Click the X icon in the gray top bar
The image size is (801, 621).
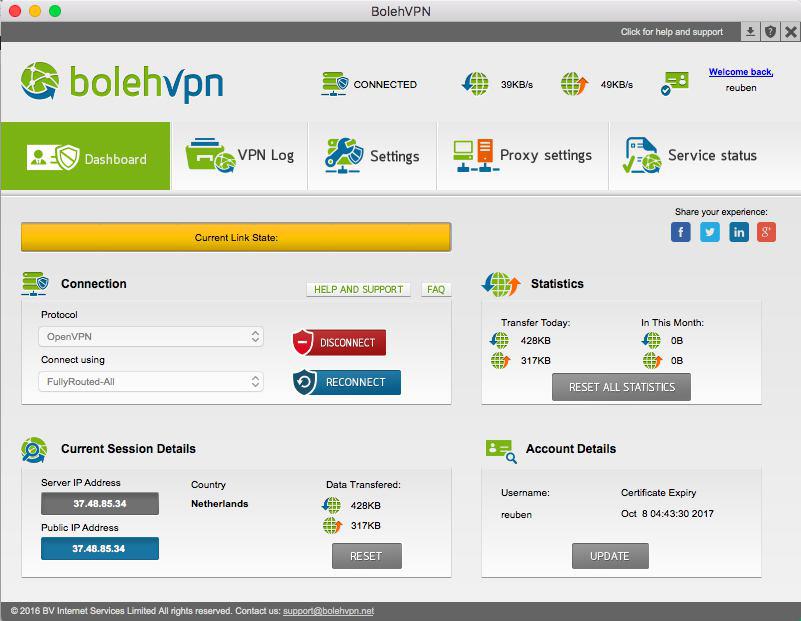[x=791, y=32]
